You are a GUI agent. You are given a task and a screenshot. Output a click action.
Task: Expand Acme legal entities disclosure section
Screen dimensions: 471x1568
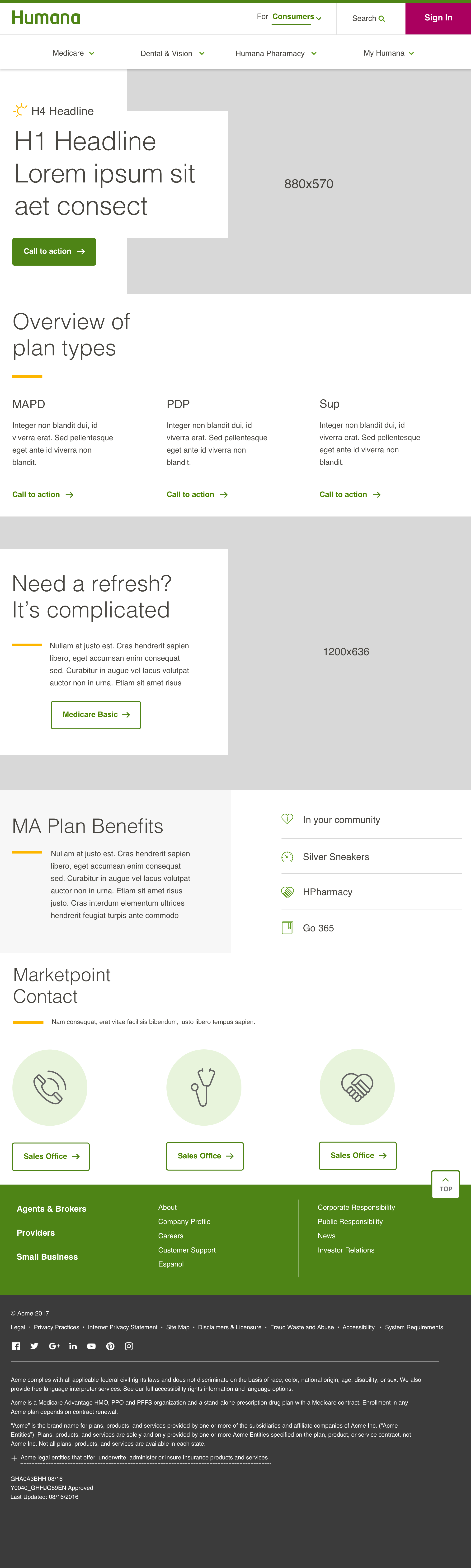click(x=14, y=1458)
